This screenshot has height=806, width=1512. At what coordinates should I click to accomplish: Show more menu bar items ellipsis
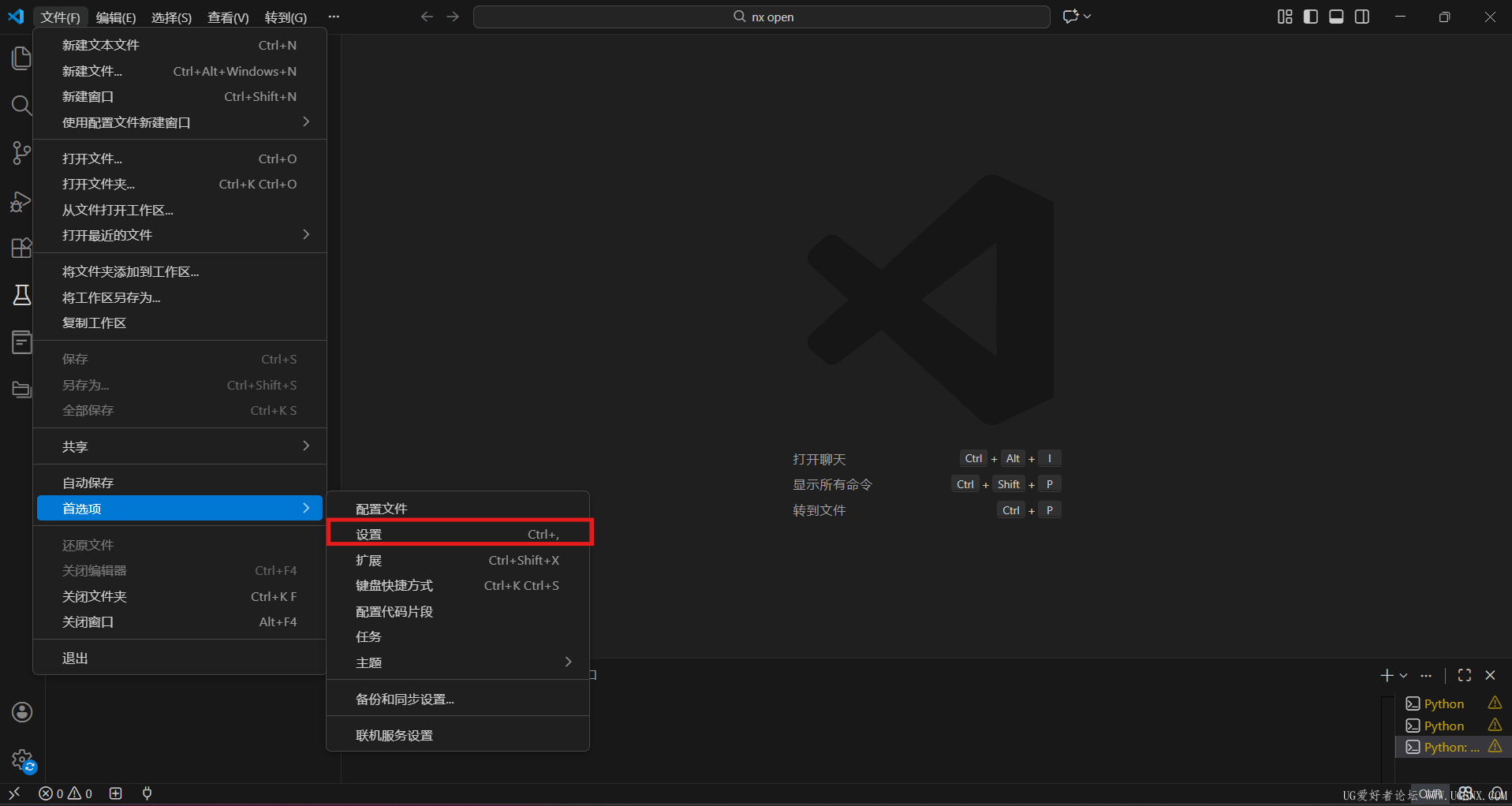[x=334, y=17]
